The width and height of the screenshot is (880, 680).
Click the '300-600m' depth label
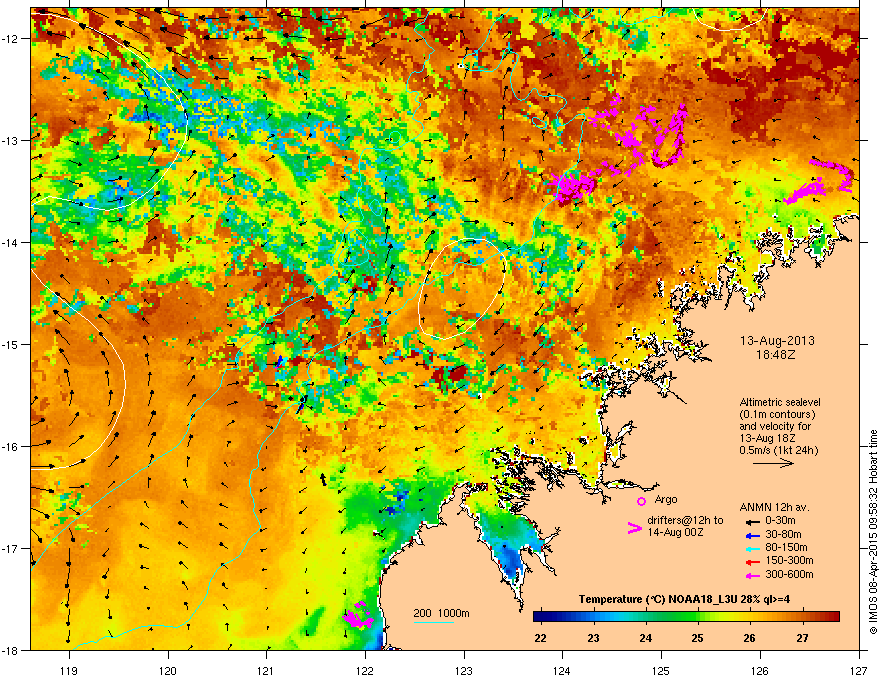tap(789, 574)
